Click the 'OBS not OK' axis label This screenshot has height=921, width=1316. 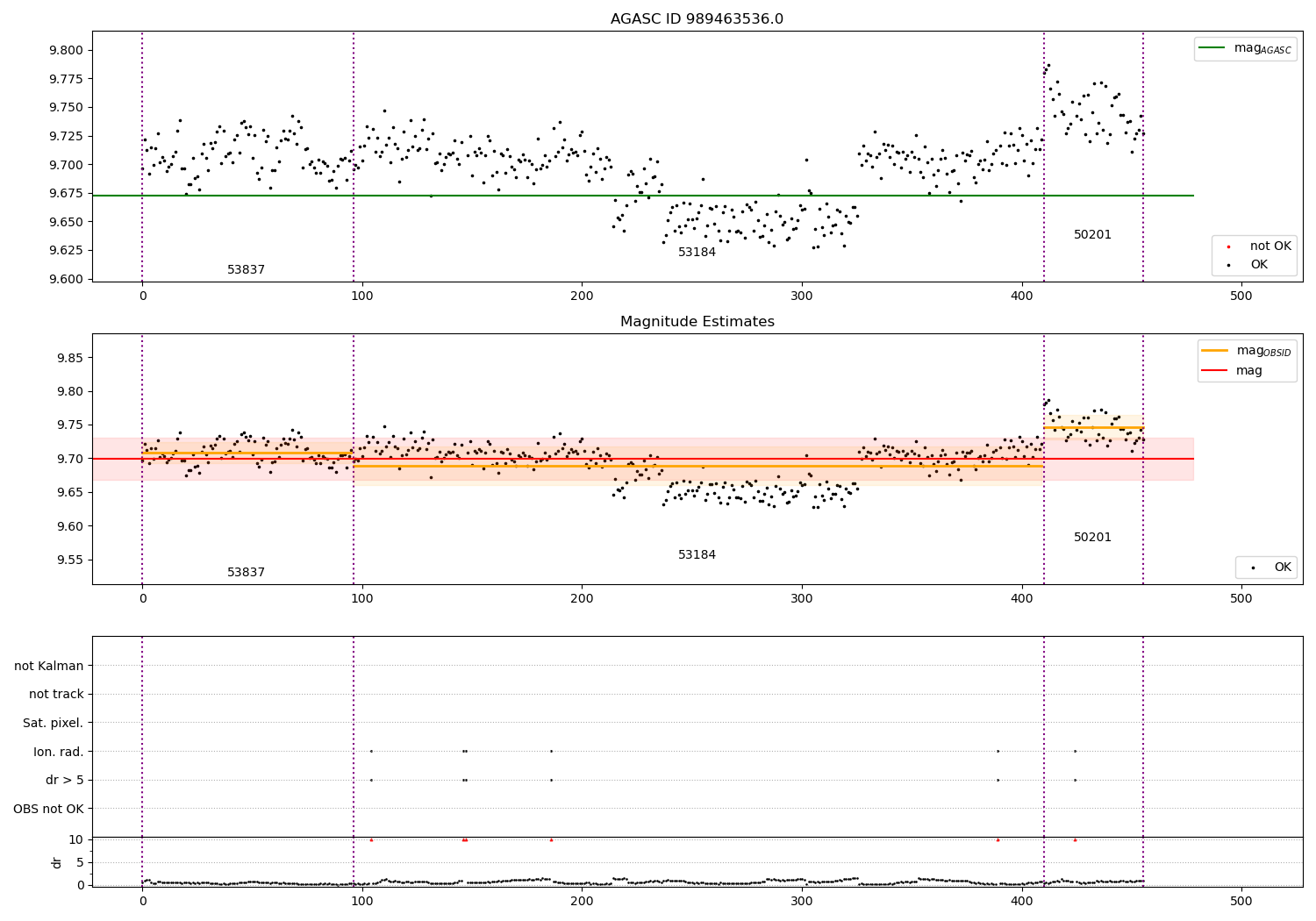click(48, 809)
